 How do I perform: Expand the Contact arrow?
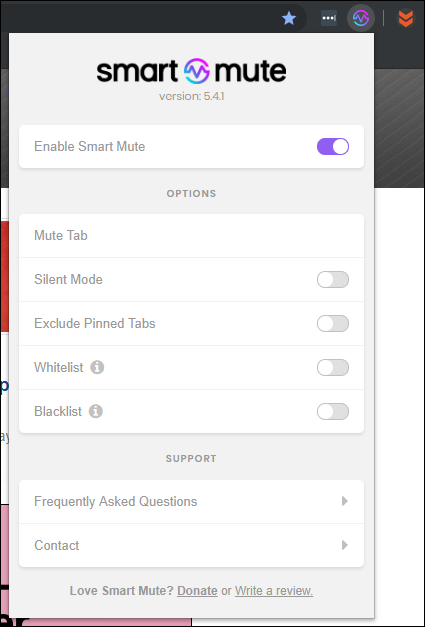point(345,545)
